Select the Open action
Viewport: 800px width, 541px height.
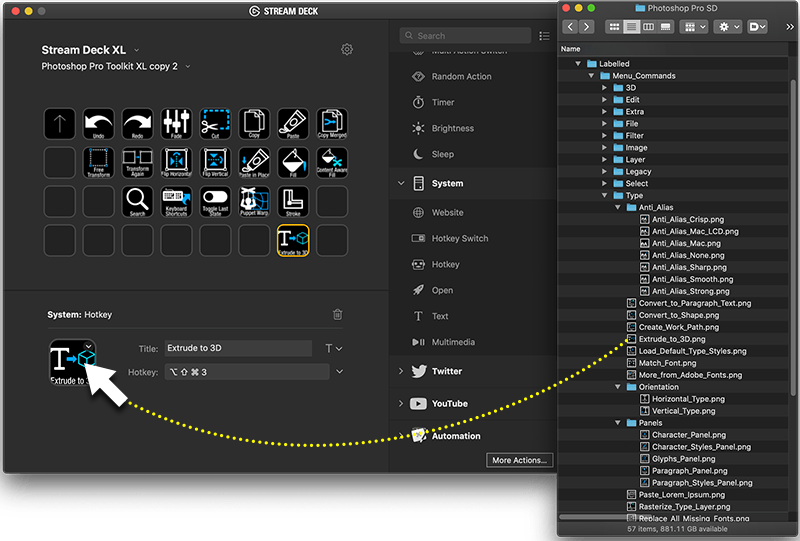pos(432,290)
